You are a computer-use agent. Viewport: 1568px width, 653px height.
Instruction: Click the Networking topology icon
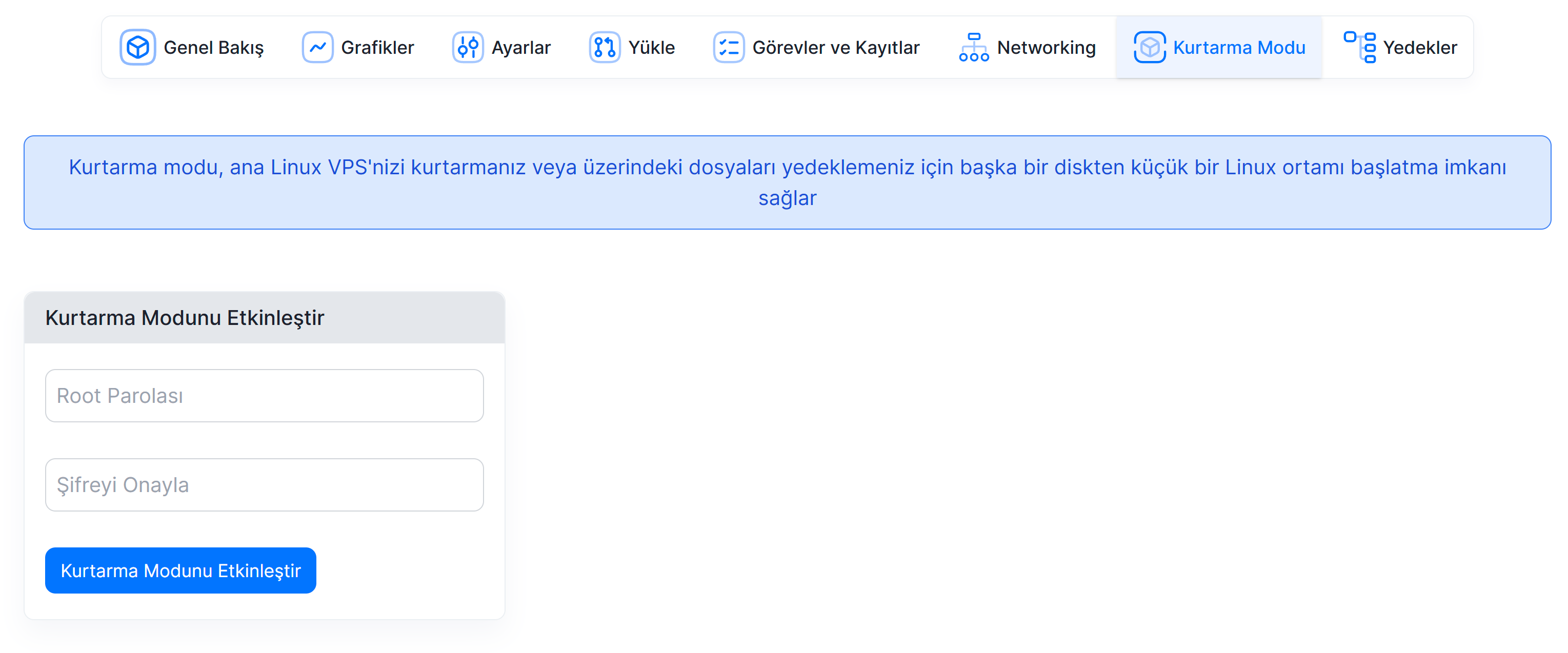coord(974,48)
